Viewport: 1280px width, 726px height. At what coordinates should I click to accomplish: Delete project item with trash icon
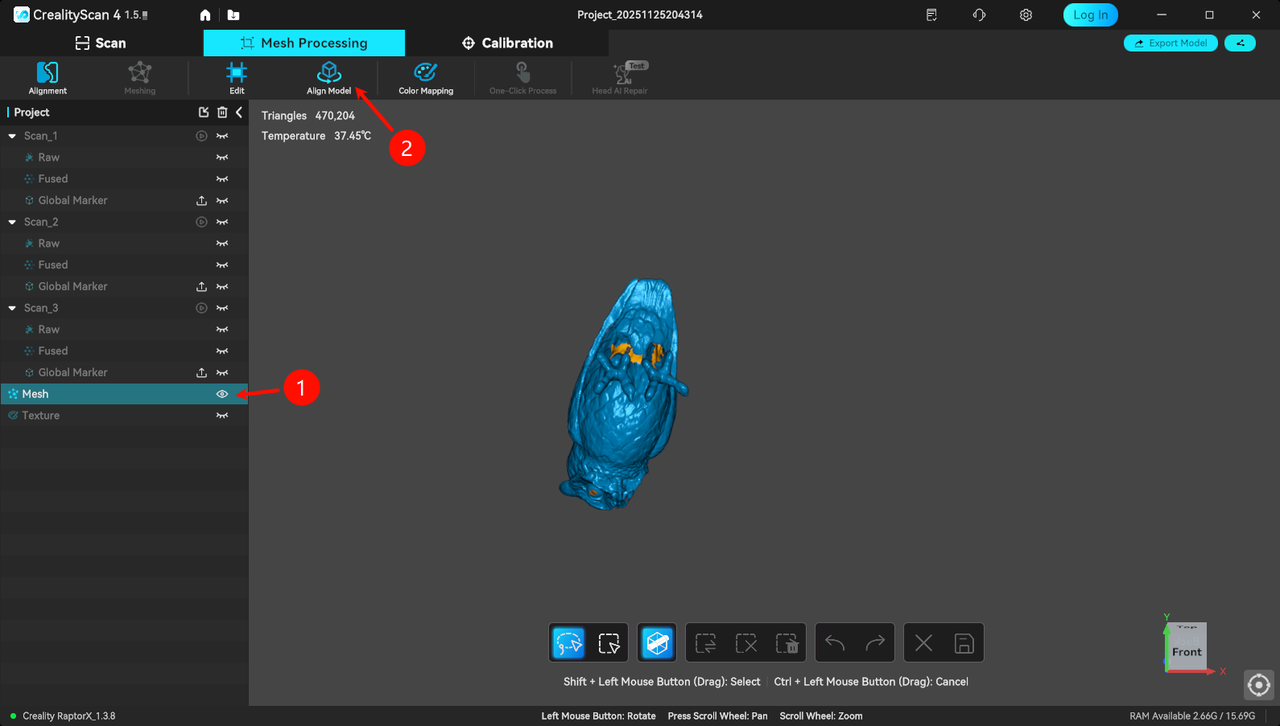[x=222, y=113]
